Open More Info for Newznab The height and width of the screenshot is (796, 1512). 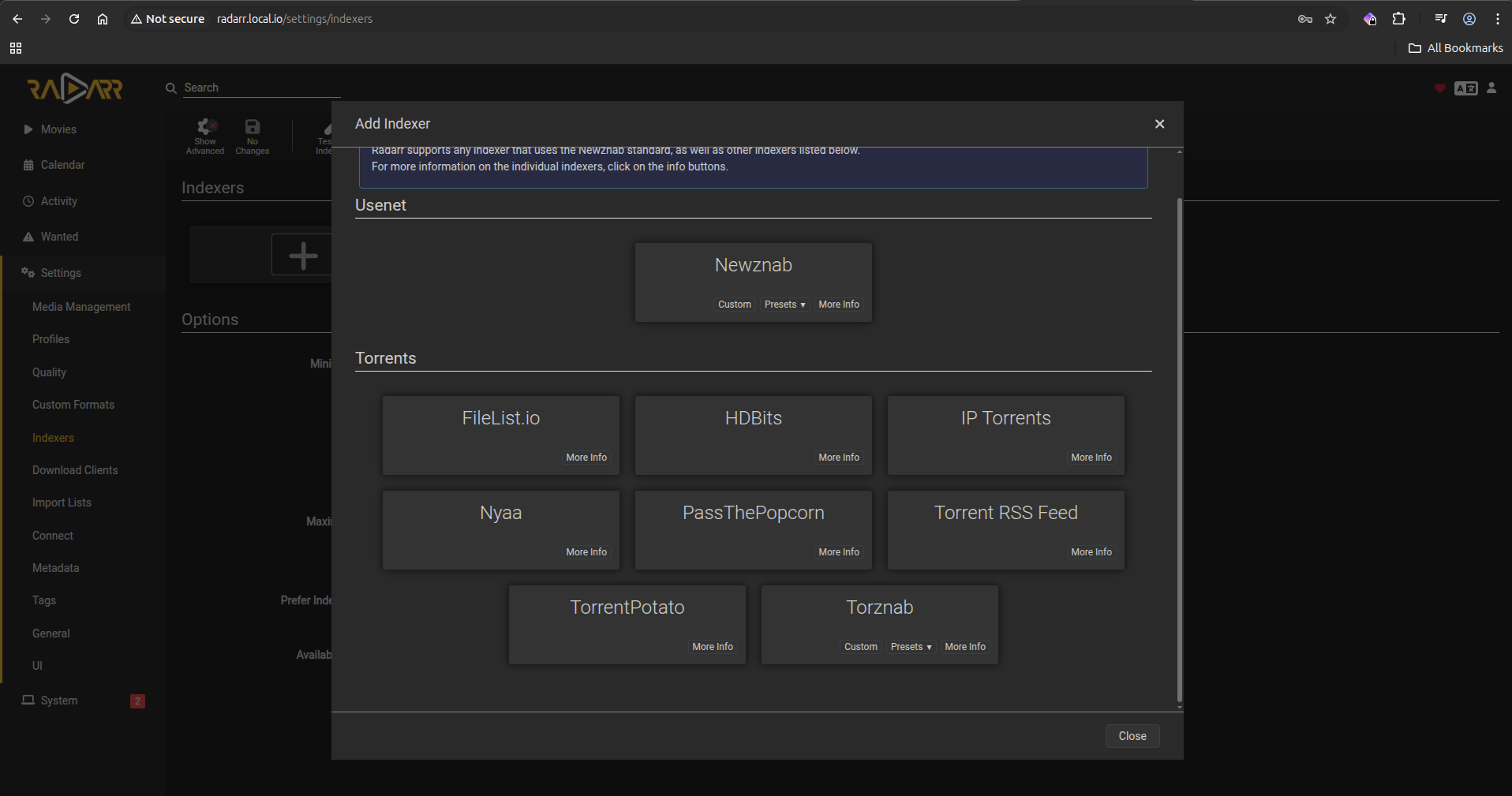[x=839, y=305]
